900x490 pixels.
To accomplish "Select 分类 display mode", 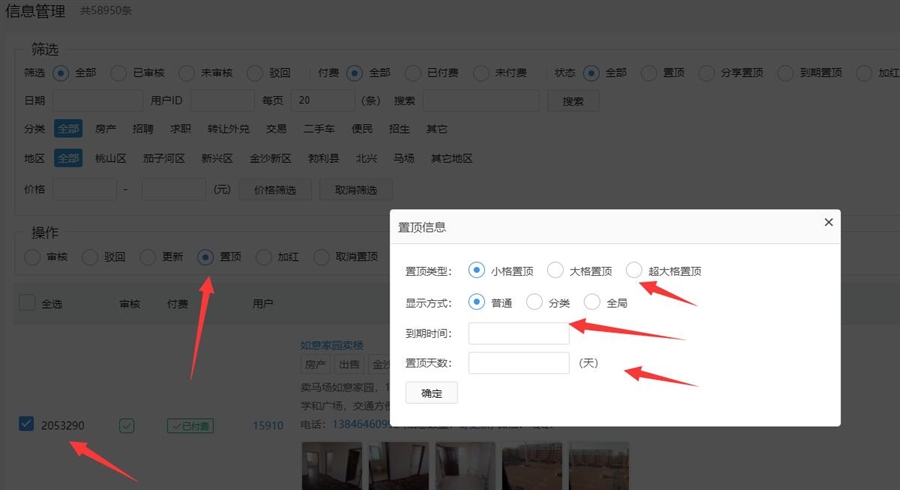I will pos(534,302).
